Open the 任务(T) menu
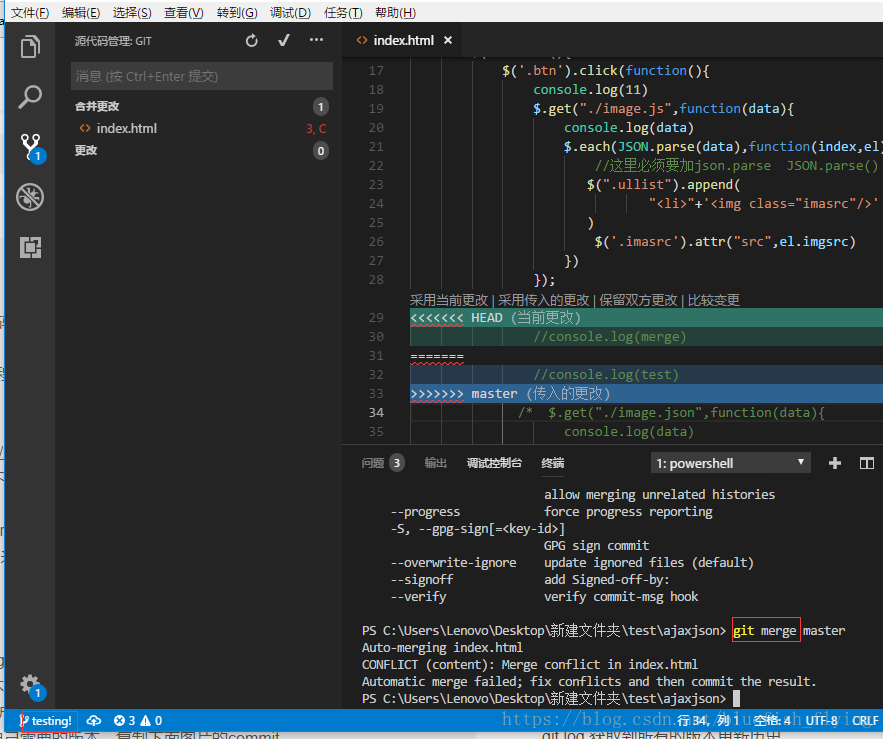Screen dimensions: 883x739 pyautogui.click(x=343, y=12)
